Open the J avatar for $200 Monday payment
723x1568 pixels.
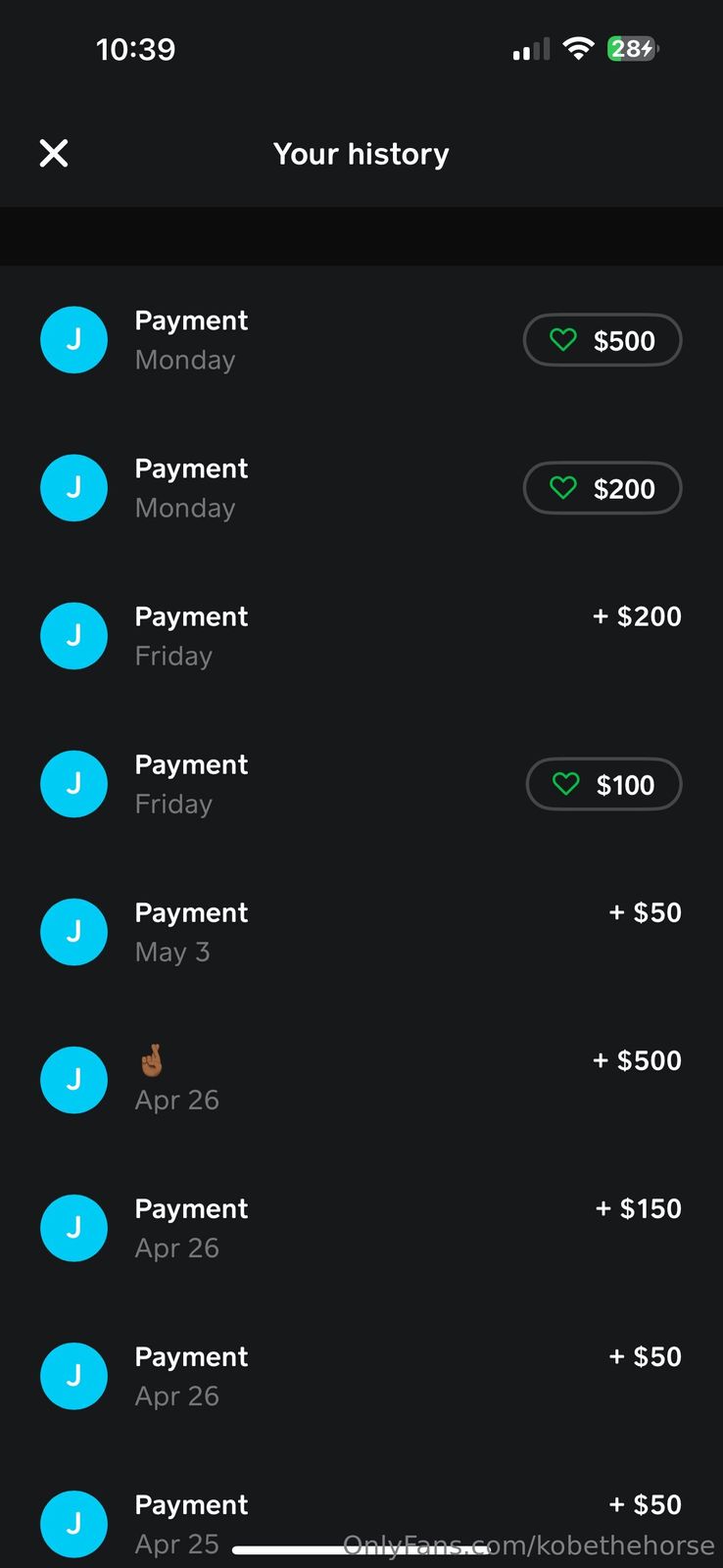coord(73,488)
